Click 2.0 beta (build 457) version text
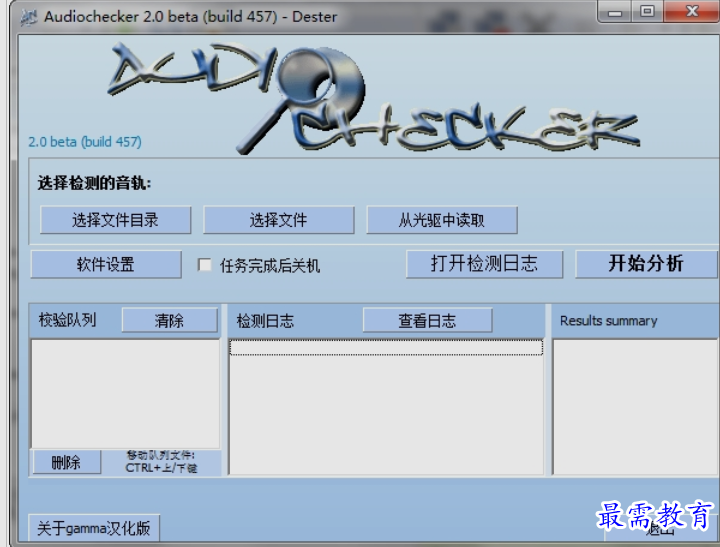 click(85, 141)
